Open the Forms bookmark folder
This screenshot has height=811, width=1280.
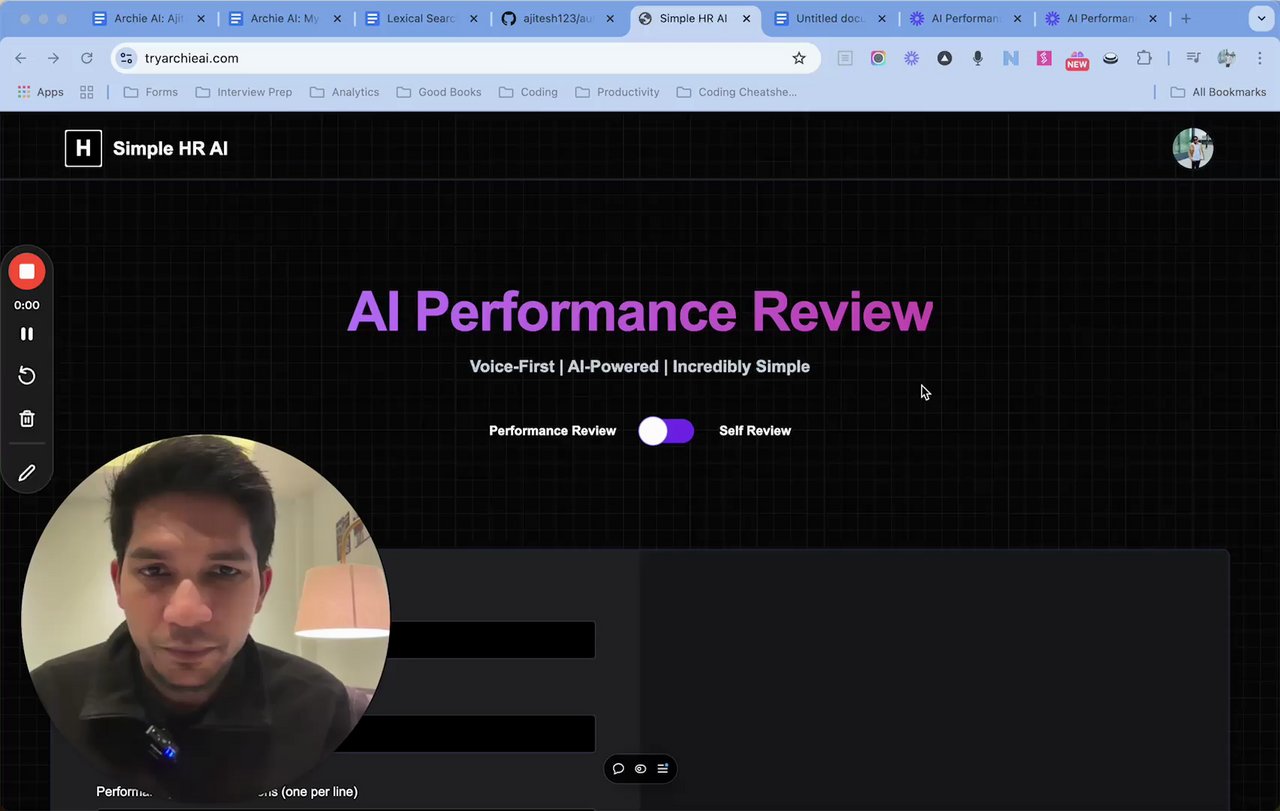point(150,92)
